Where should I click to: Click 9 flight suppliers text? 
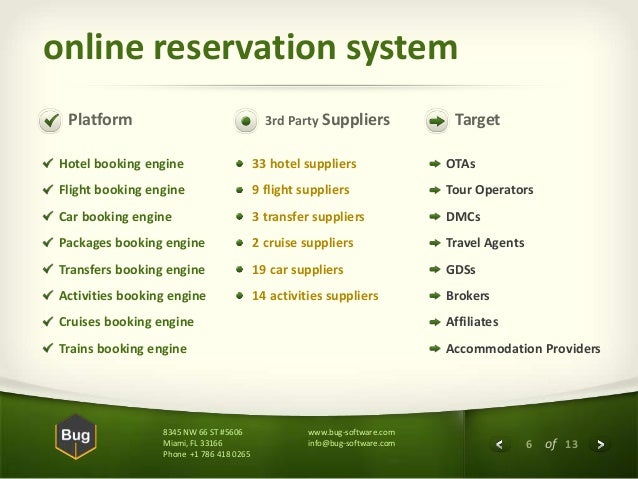[300, 190]
